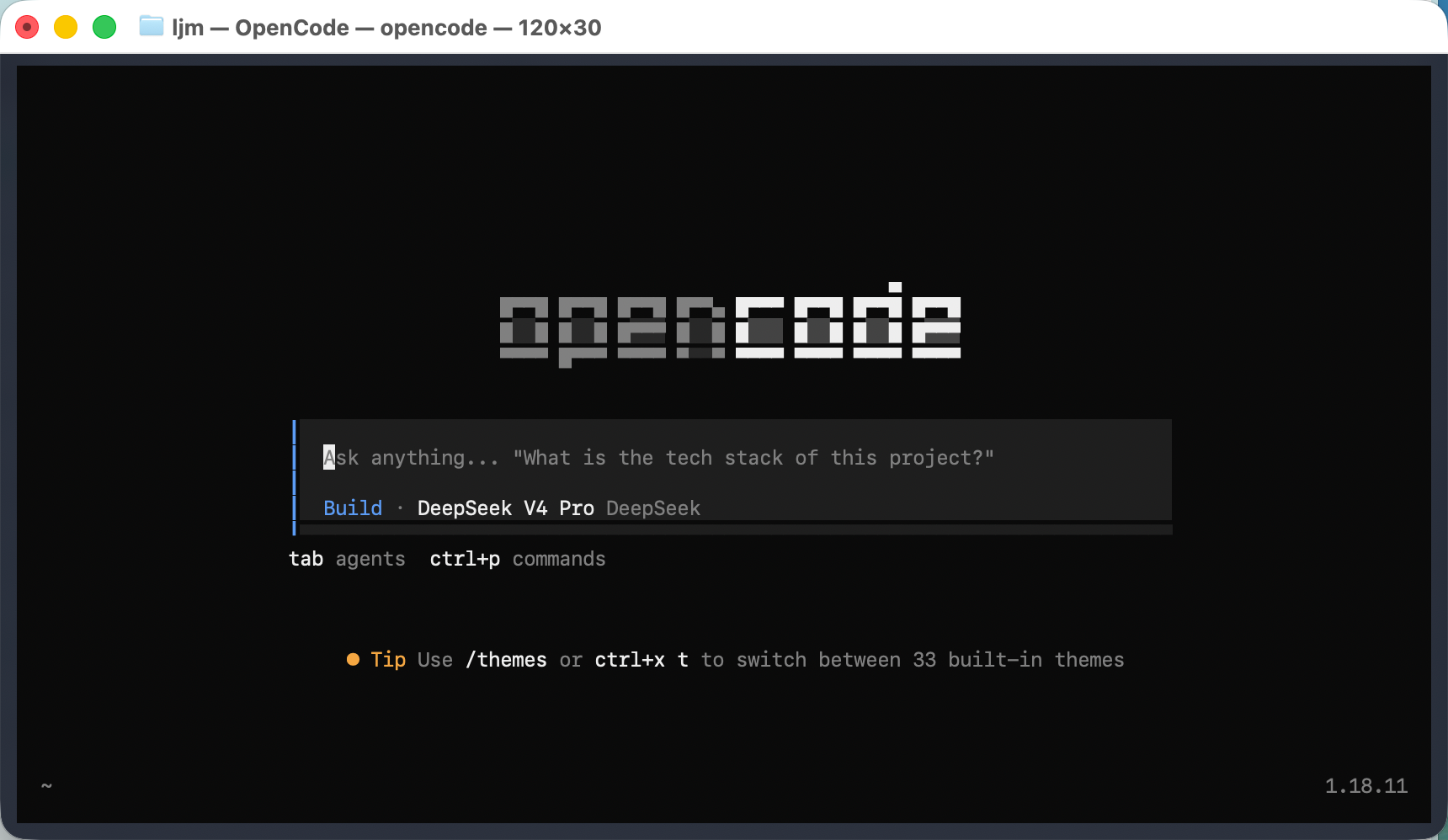
Task: Click the folder icon in the title bar
Action: click(x=152, y=27)
